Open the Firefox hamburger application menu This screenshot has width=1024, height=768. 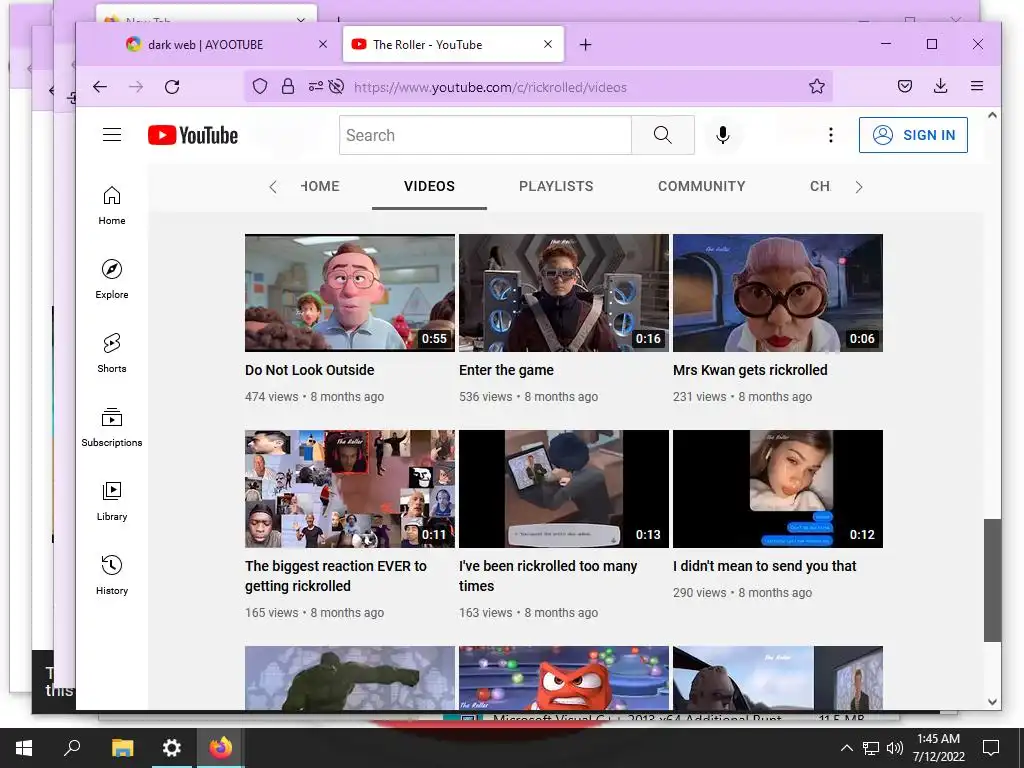point(977,86)
